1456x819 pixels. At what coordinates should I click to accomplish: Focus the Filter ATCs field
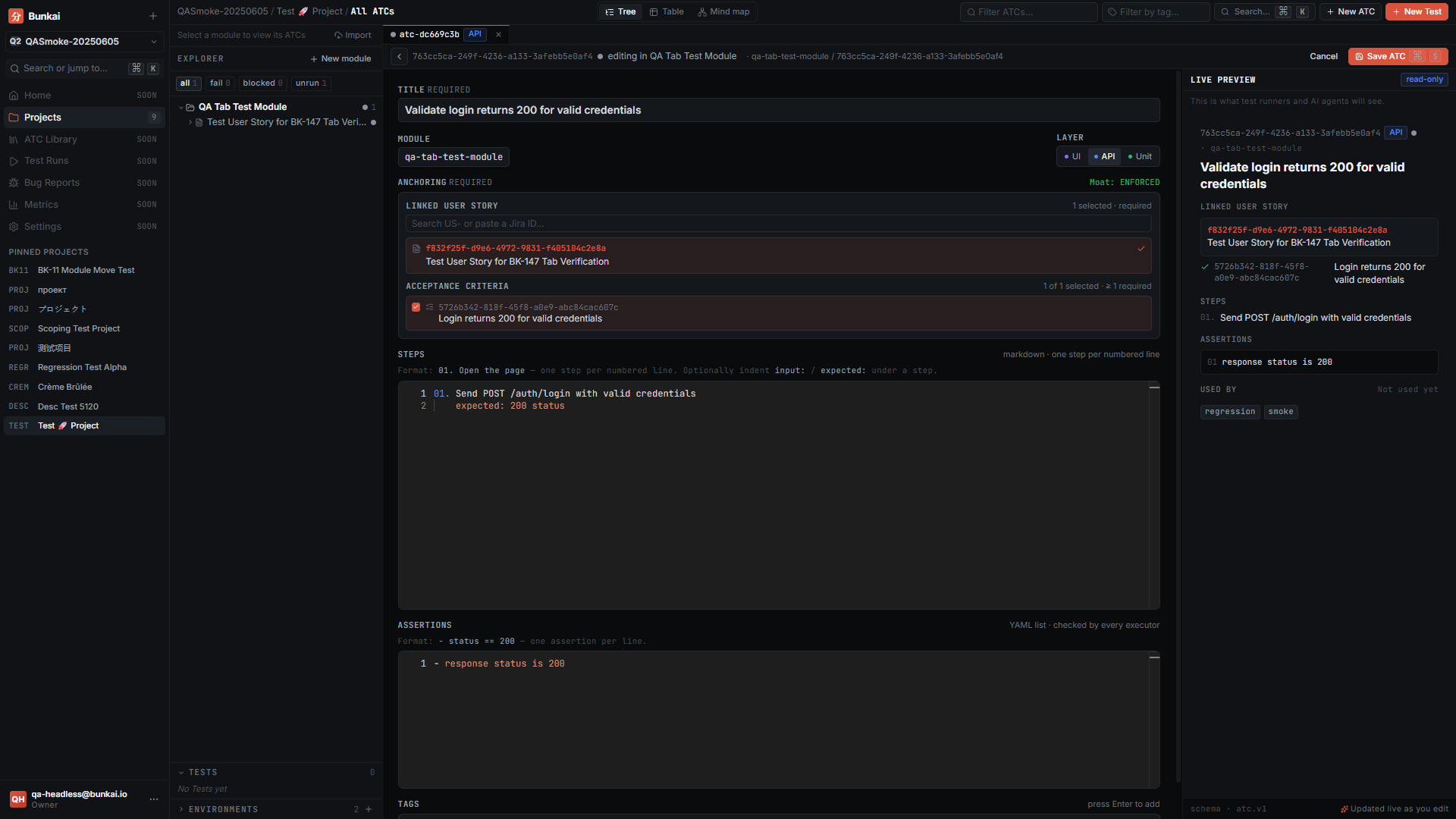(x=1028, y=12)
